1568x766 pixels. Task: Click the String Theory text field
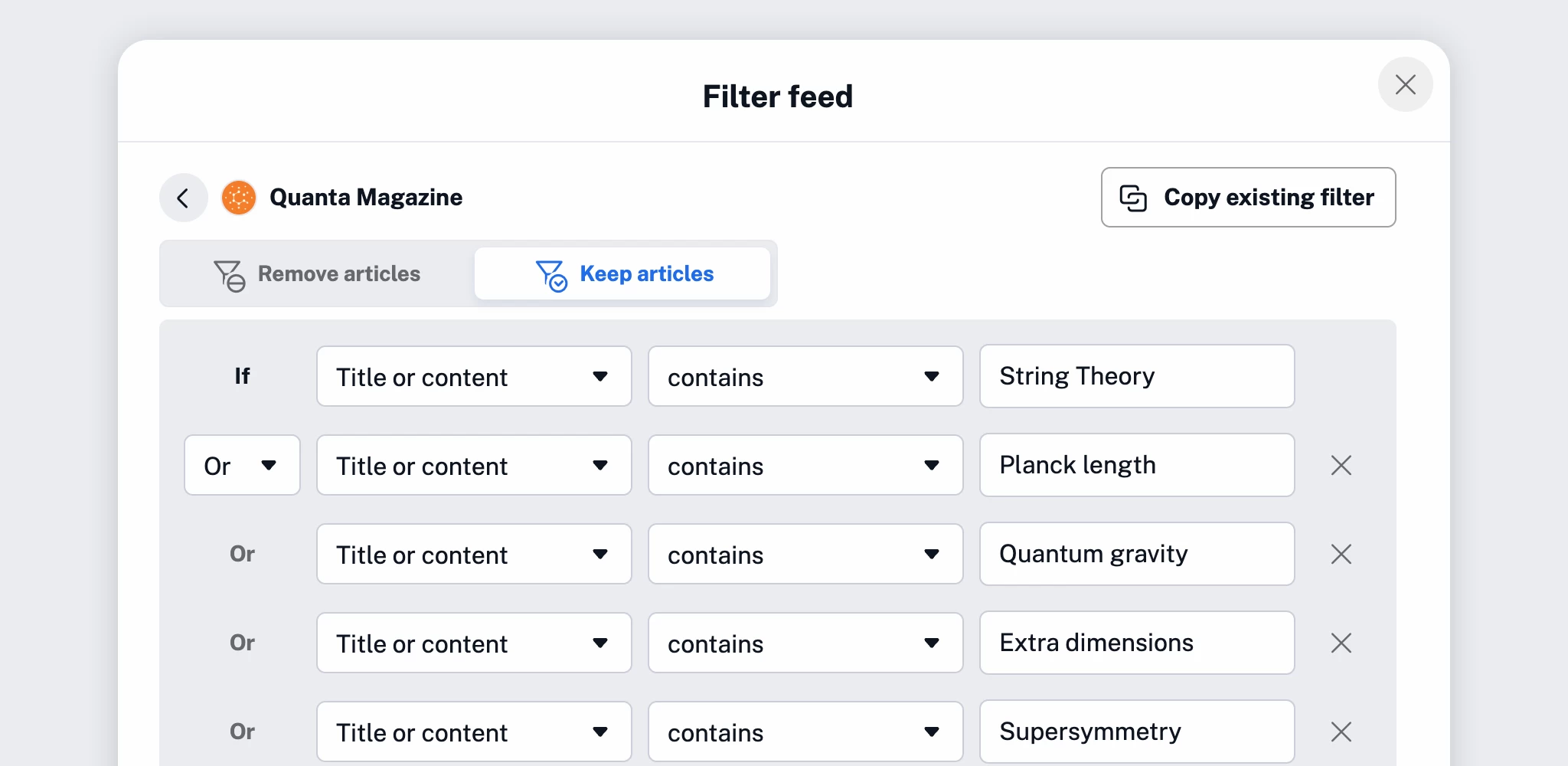(1136, 376)
